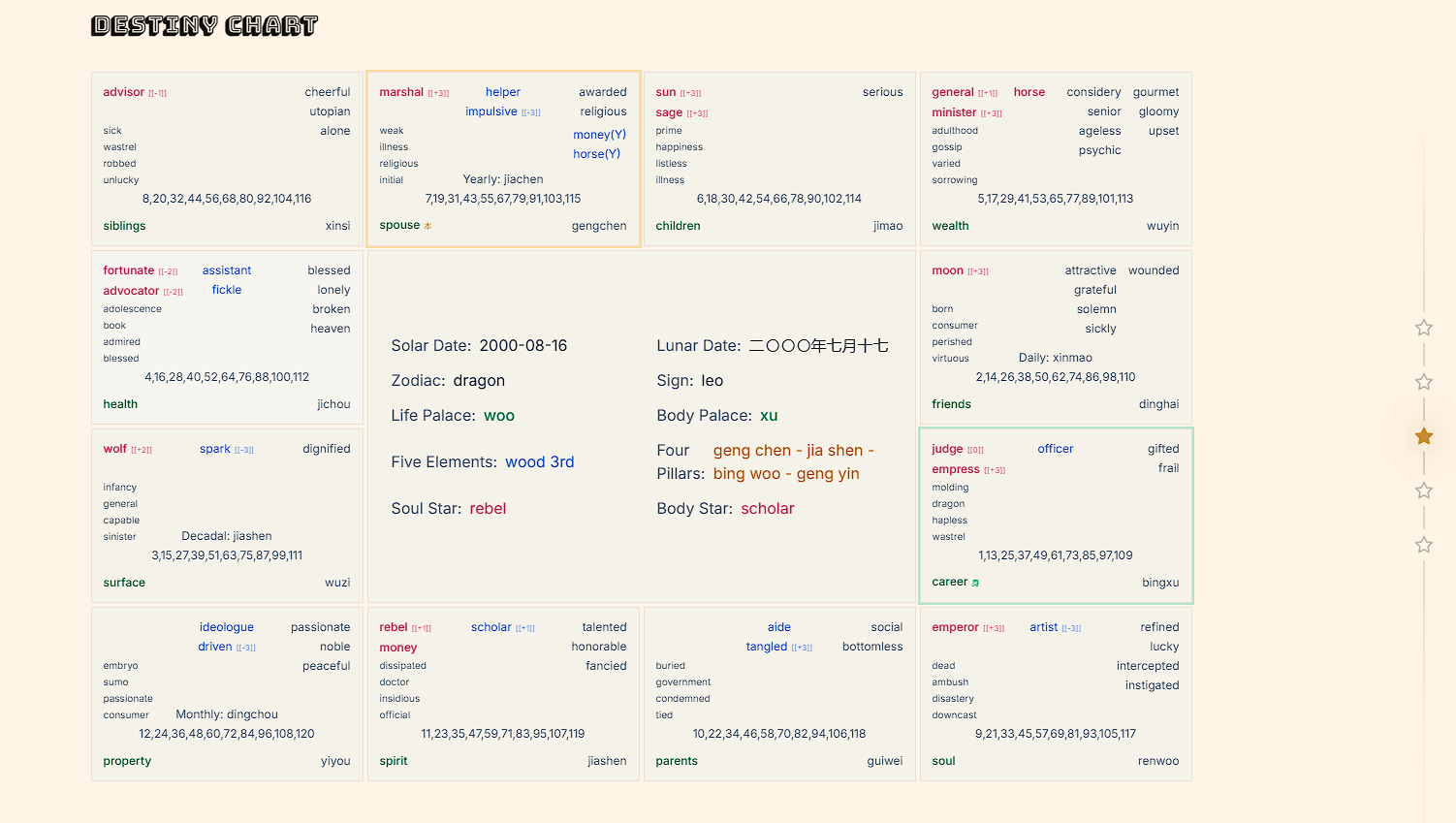Click the fickle star in health palace
The height and width of the screenshot is (823, 1456).
point(227,290)
